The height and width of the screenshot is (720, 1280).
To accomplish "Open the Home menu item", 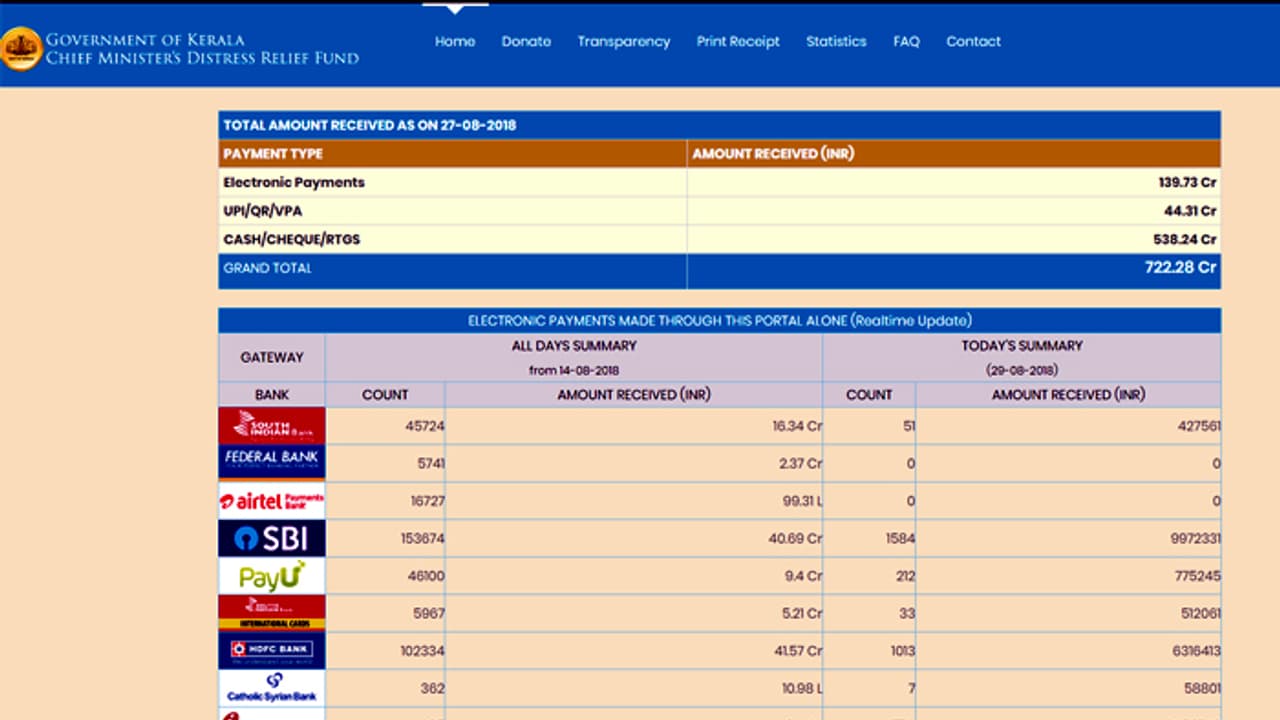I will [454, 41].
